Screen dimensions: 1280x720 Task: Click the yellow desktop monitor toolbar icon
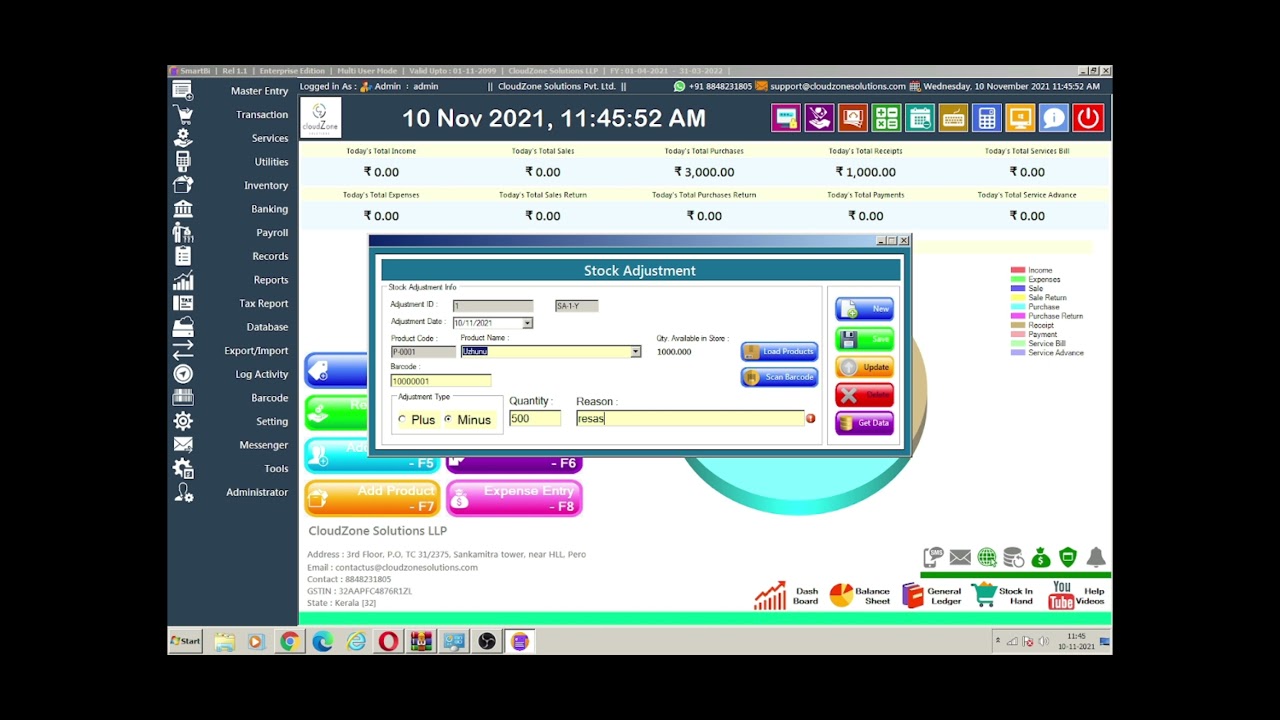(x=1020, y=118)
